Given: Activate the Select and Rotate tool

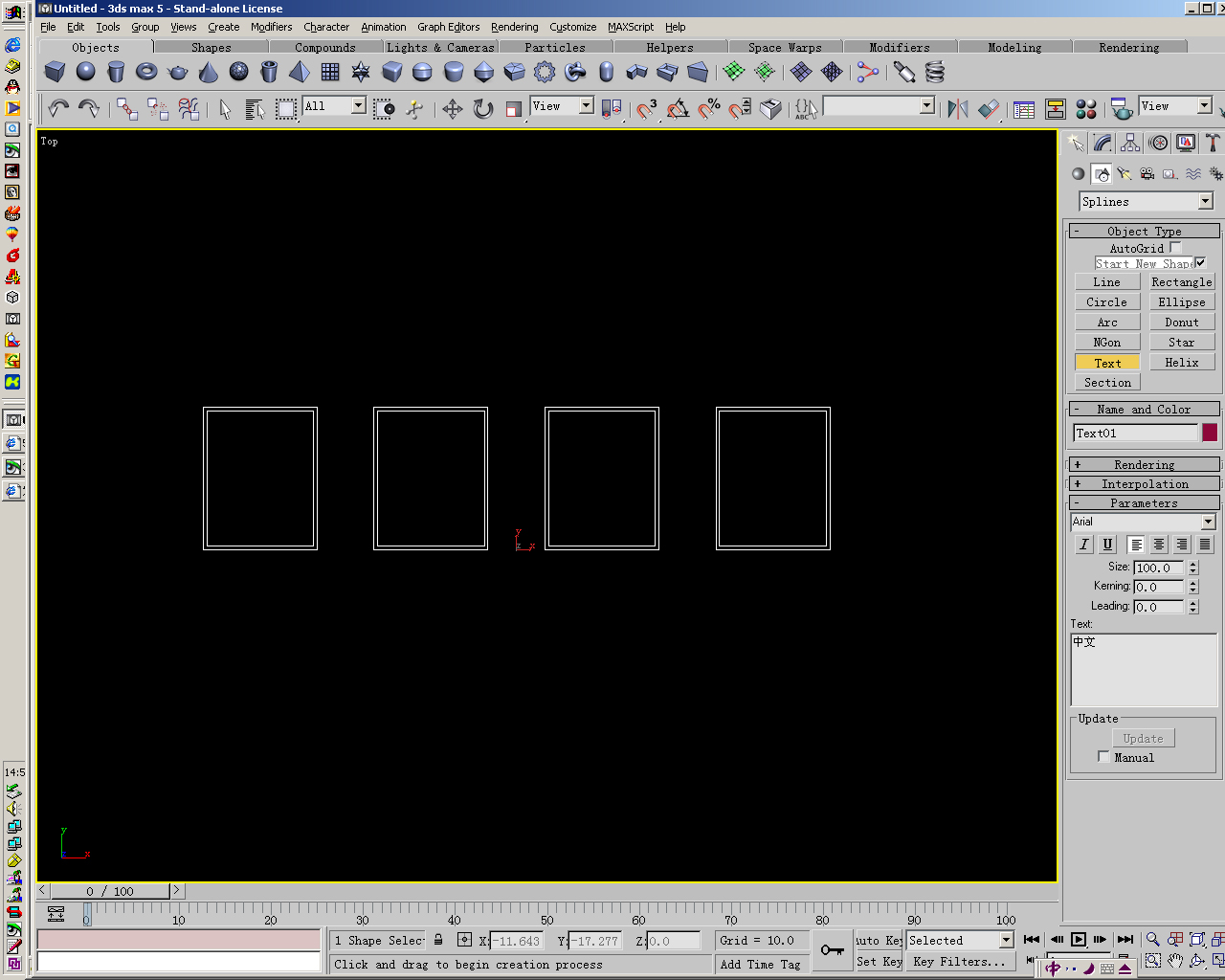Looking at the screenshot, I should click(x=483, y=109).
